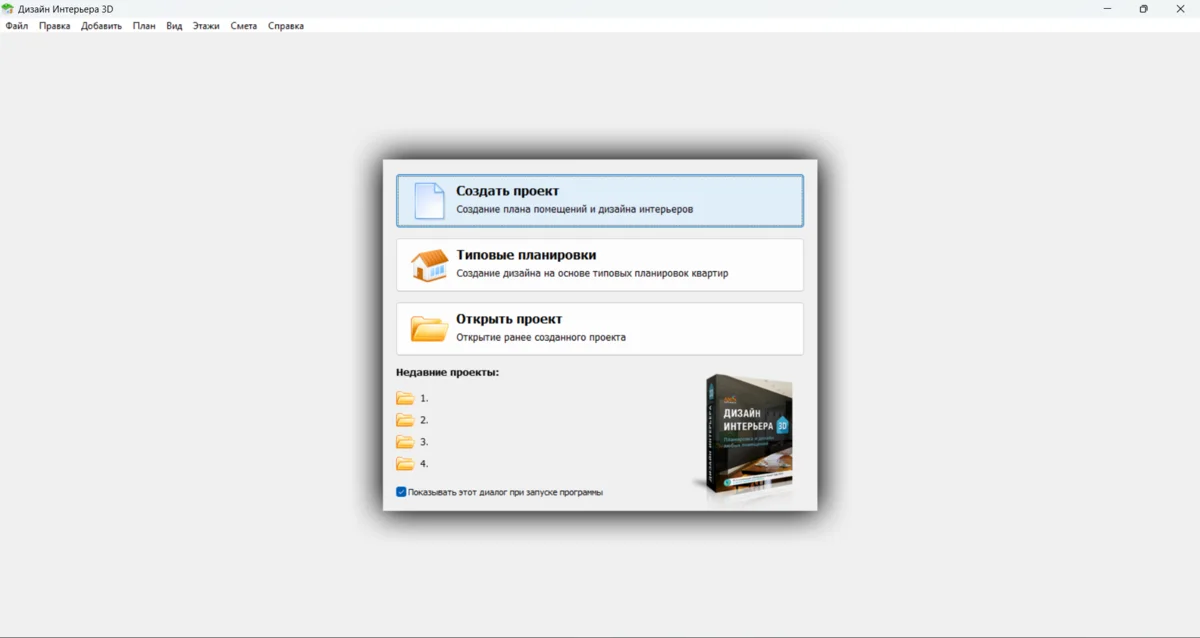Image resolution: width=1200 pixels, height=638 pixels.
Task: Click the blank page icon for Создать проект
Action: pyautogui.click(x=430, y=201)
